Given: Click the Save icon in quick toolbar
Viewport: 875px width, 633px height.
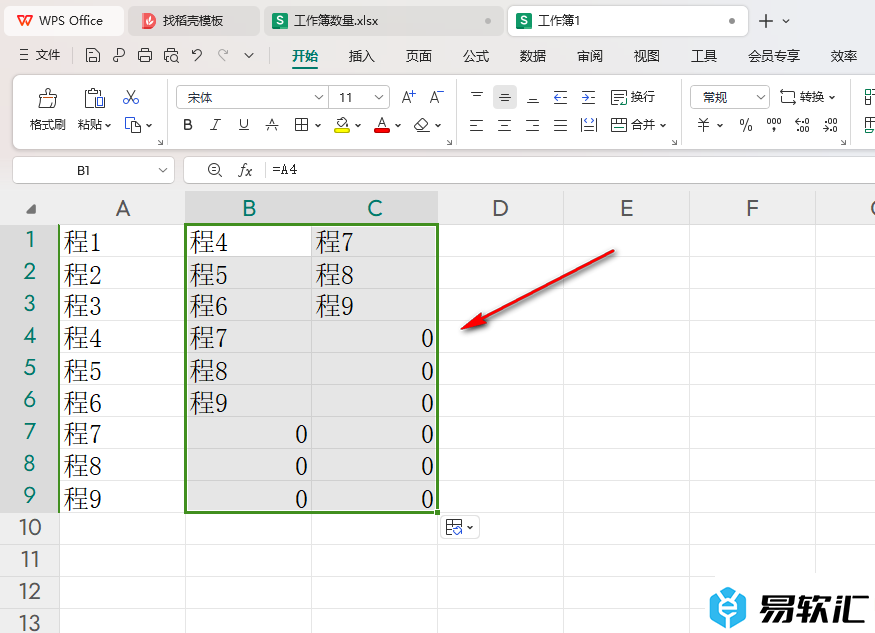Looking at the screenshot, I should [93, 55].
